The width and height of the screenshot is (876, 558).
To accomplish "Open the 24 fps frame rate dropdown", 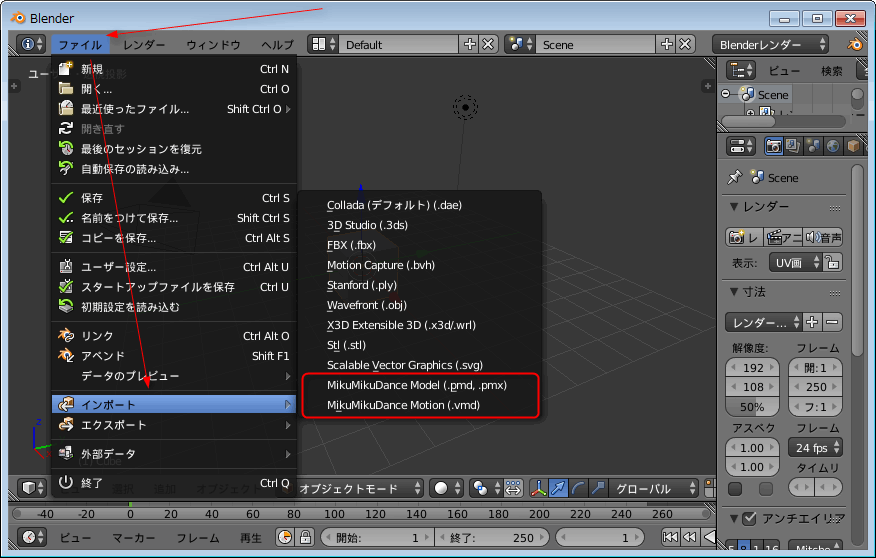I will 816,447.
